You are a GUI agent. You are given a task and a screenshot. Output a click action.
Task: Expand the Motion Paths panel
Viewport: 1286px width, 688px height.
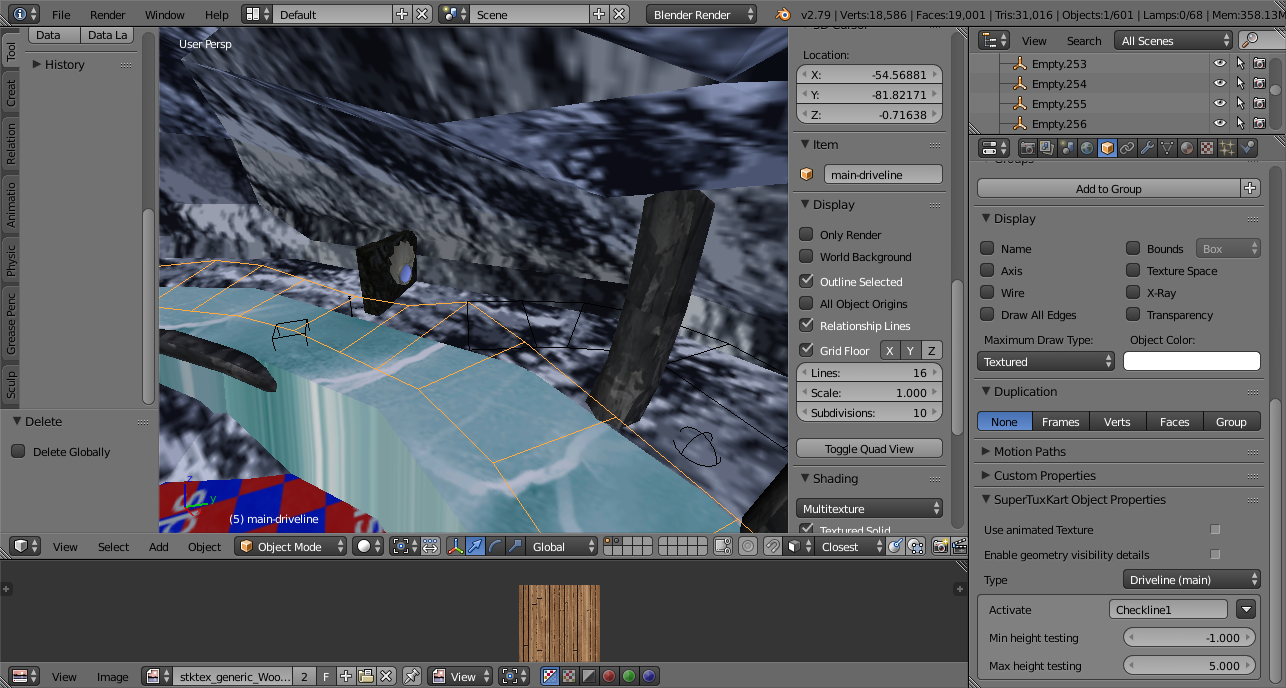(1030, 452)
